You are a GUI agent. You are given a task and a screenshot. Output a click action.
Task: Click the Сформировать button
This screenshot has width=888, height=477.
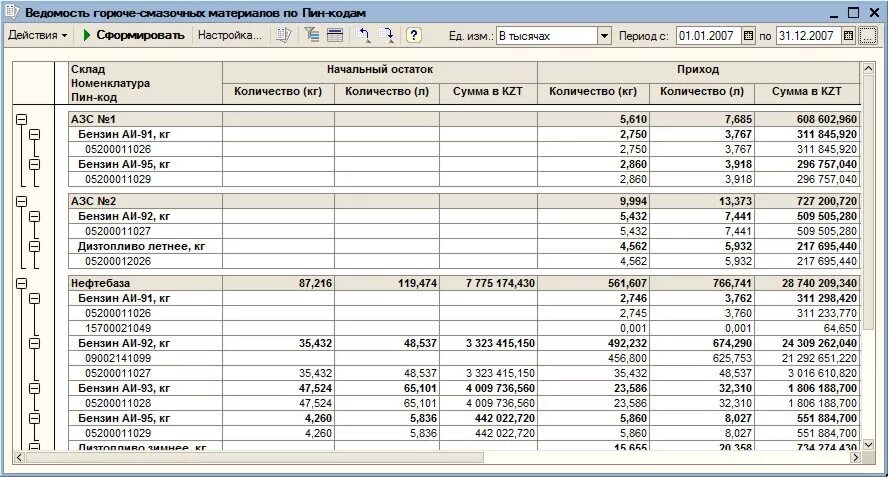(134, 35)
